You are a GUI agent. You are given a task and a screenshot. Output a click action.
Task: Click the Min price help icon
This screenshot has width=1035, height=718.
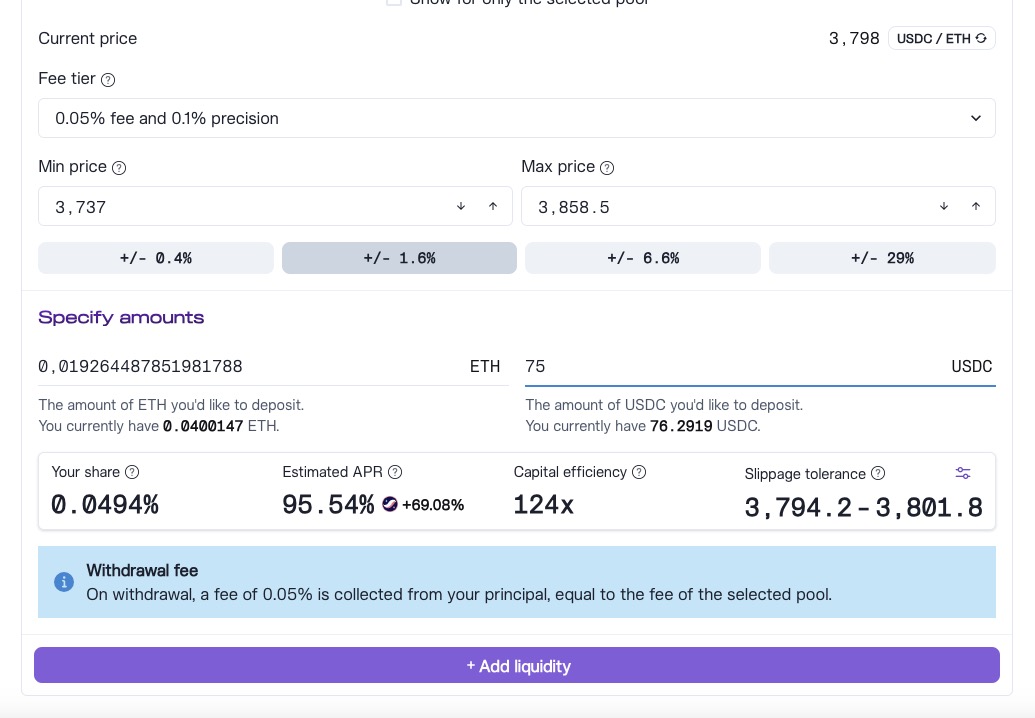coord(119,168)
